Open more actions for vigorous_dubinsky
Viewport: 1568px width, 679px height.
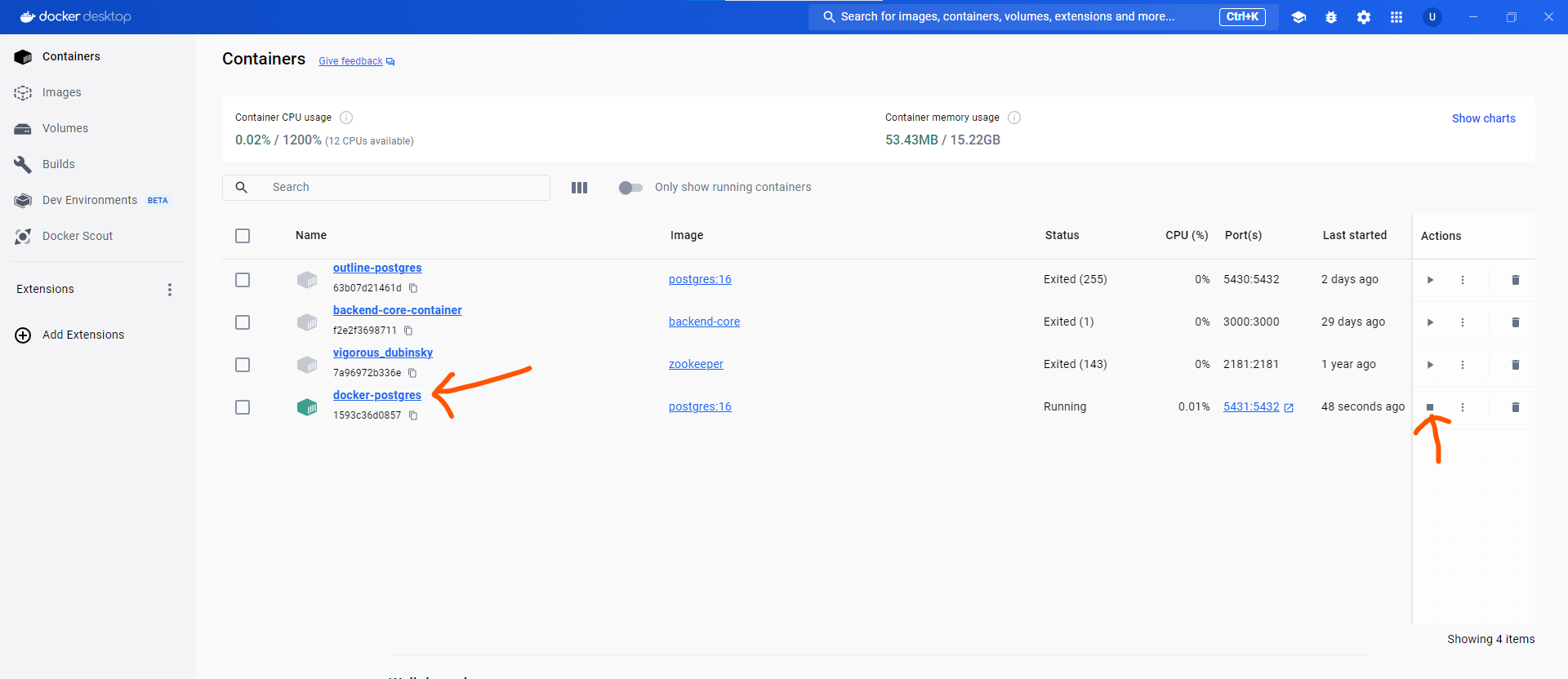pos(1463,365)
